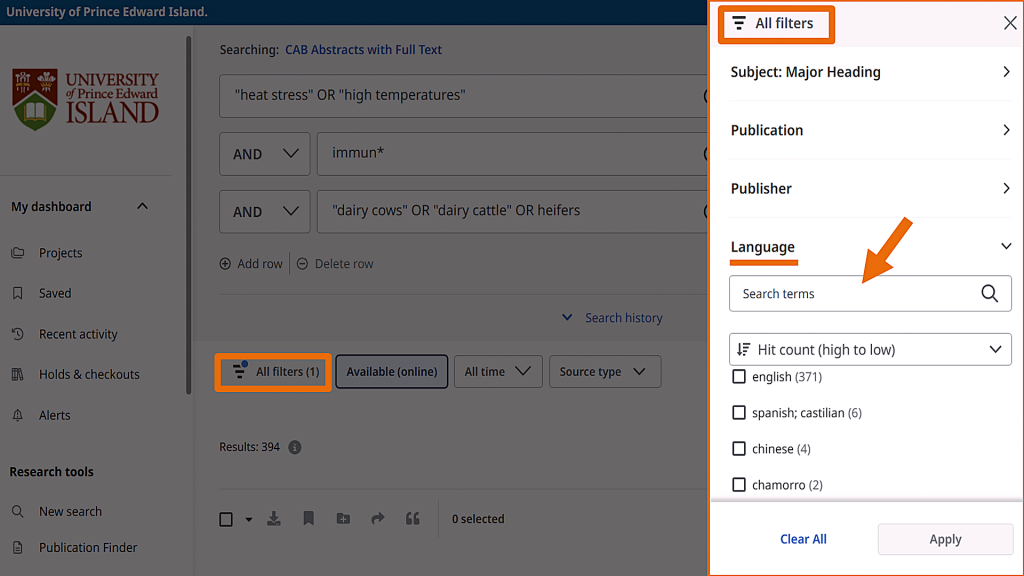Screen dimensions: 1024x576
Task: Click the results count info icon
Action: (295, 448)
